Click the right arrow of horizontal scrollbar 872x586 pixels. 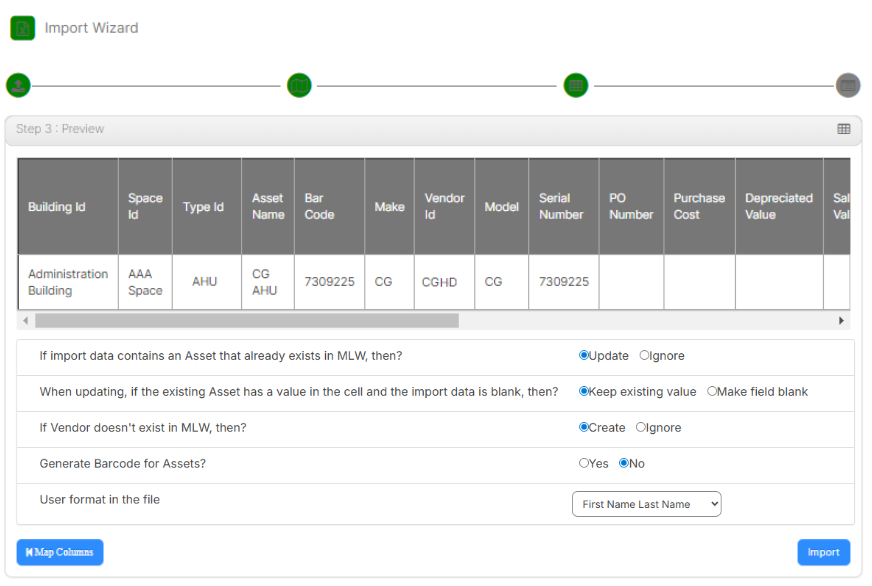coord(842,321)
